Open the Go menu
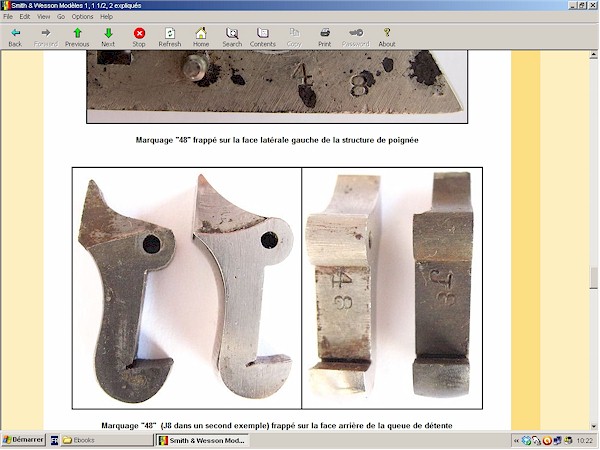 61,17
